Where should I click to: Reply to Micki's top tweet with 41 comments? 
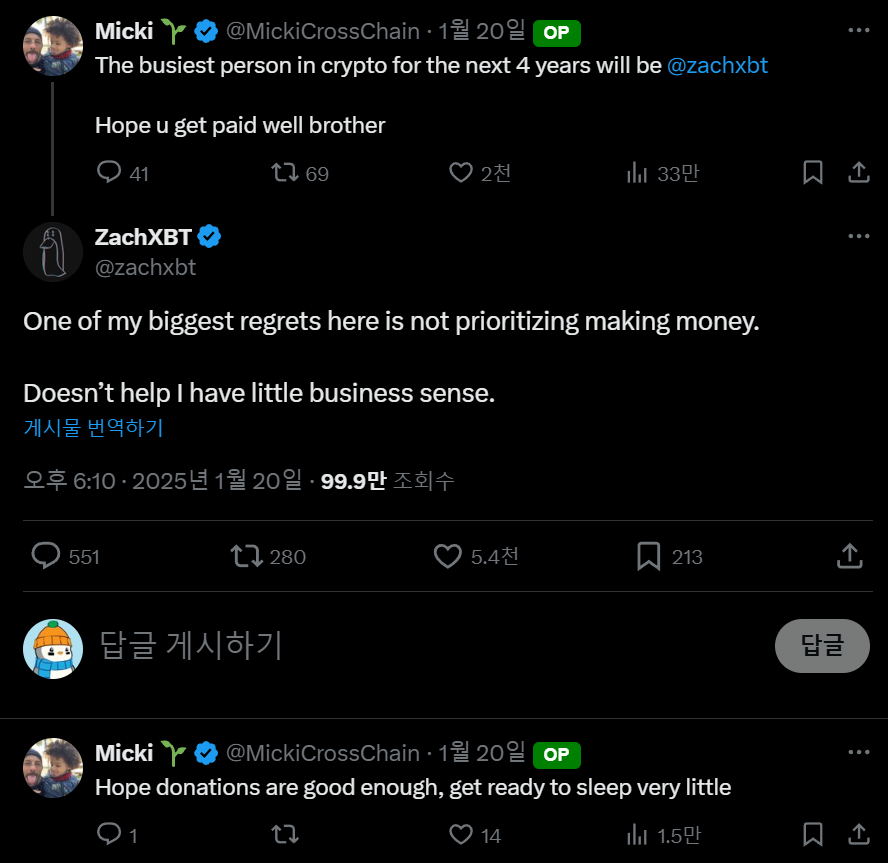tap(109, 173)
